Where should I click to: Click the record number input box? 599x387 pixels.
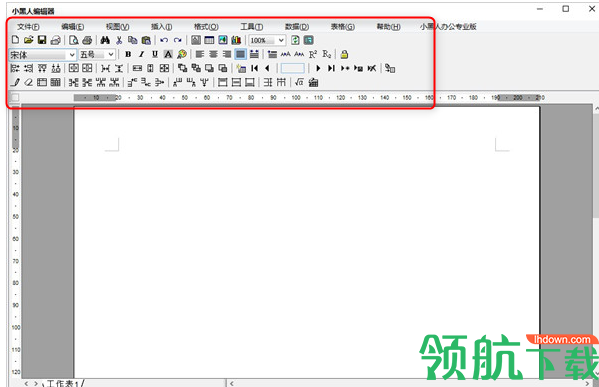point(293,68)
